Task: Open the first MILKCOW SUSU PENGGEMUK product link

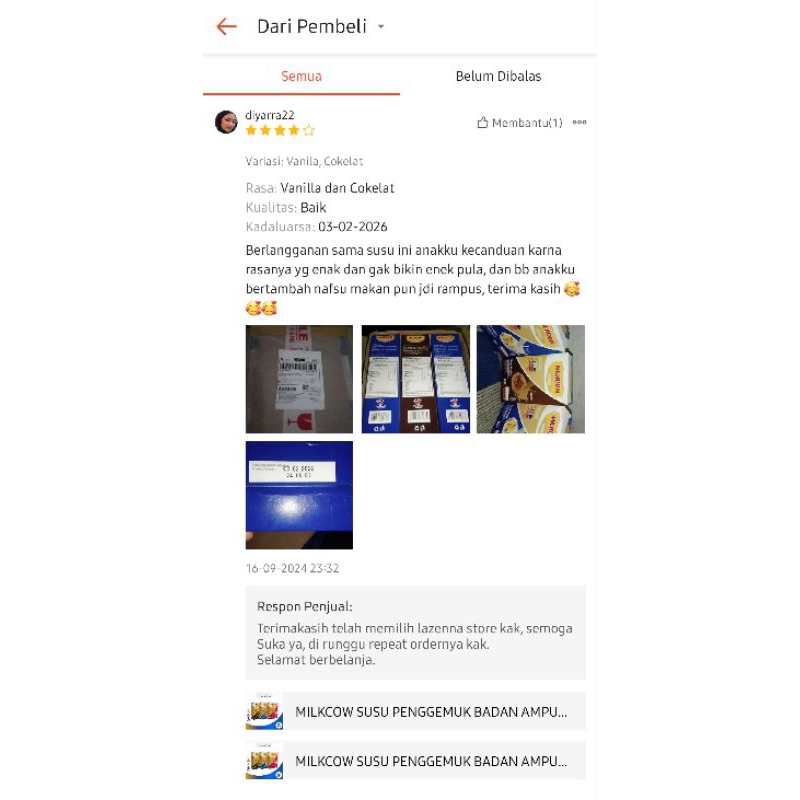Action: [x=415, y=711]
